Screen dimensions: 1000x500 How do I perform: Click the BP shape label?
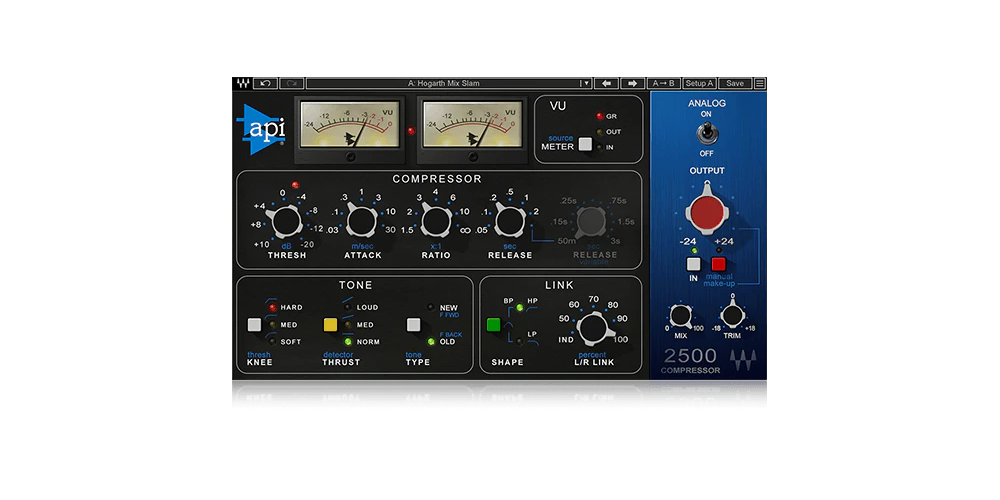tap(508, 300)
